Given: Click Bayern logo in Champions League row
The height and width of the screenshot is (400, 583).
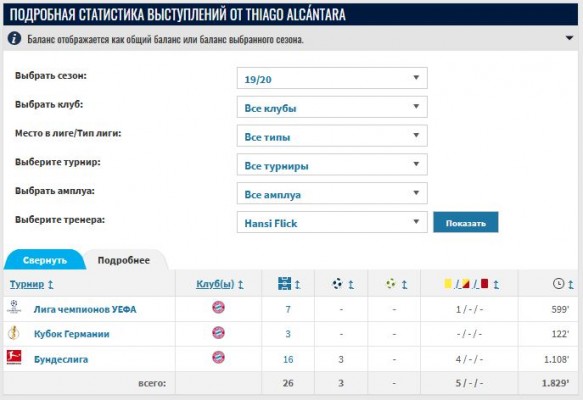Looking at the screenshot, I should (x=218, y=307).
